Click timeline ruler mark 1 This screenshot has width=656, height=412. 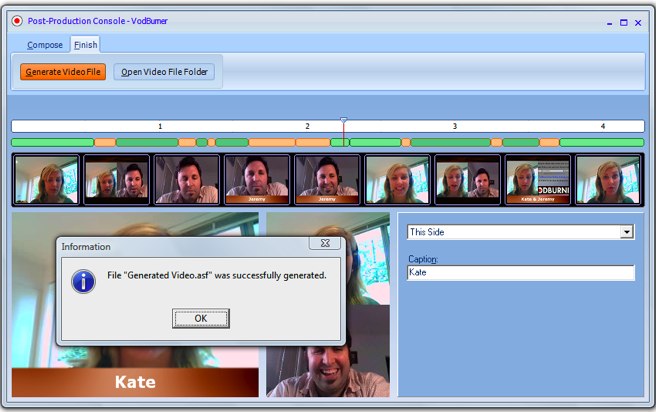tap(160, 126)
